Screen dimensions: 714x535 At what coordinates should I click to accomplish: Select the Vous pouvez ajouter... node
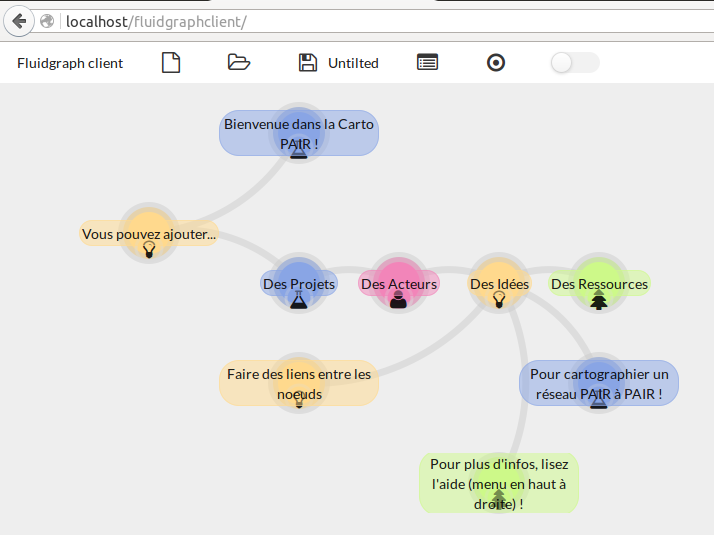149,233
